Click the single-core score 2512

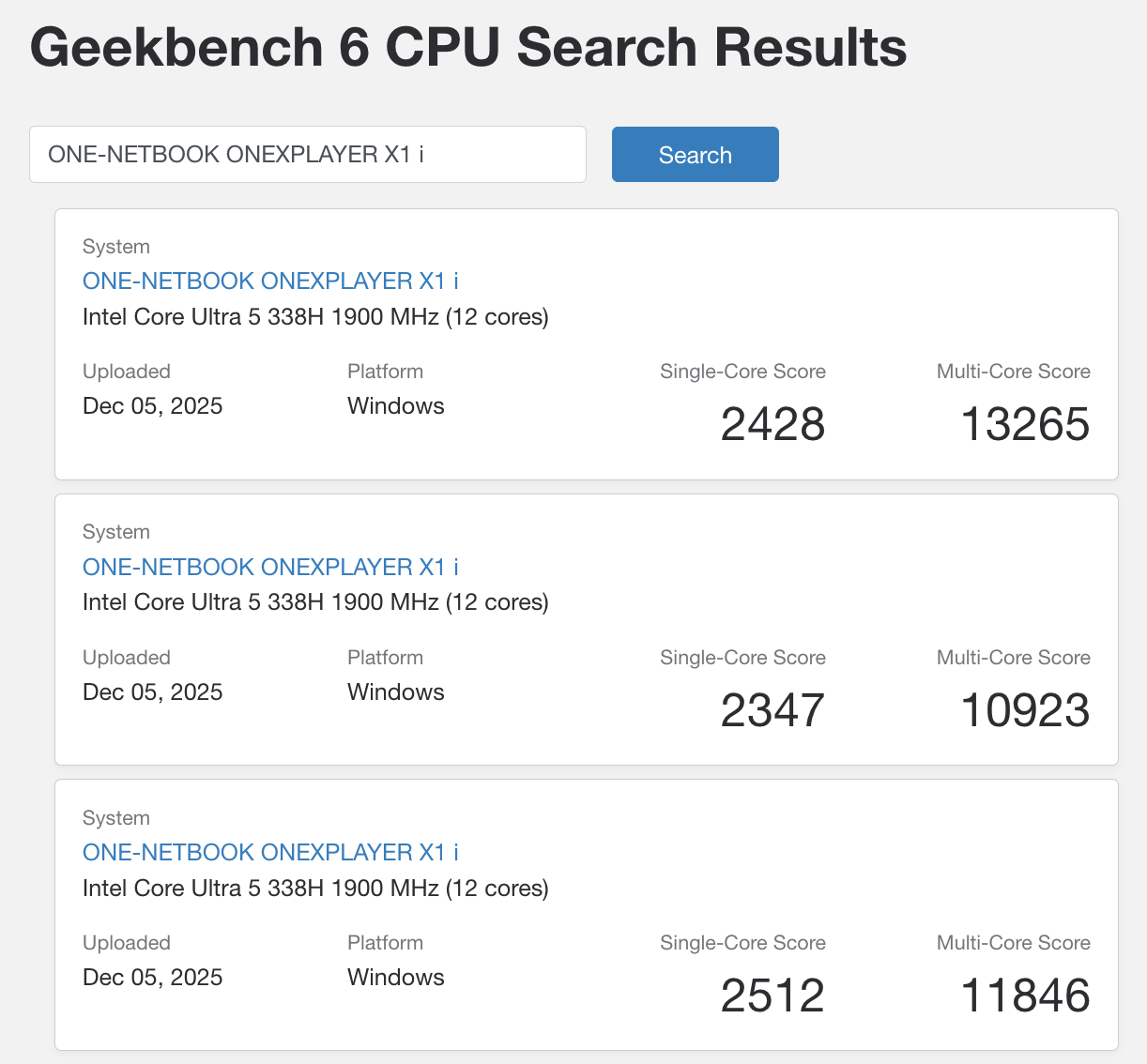pos(772,996)
